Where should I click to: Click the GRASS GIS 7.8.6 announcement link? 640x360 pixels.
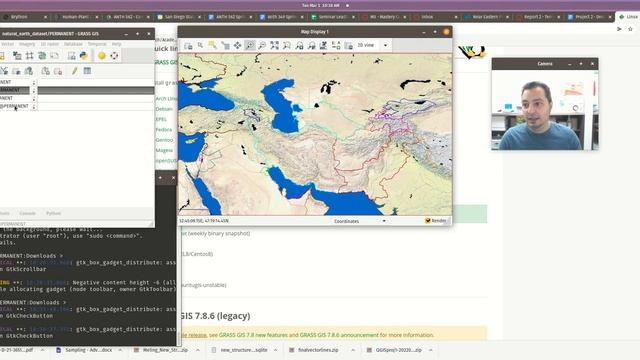tap(339, 335)
